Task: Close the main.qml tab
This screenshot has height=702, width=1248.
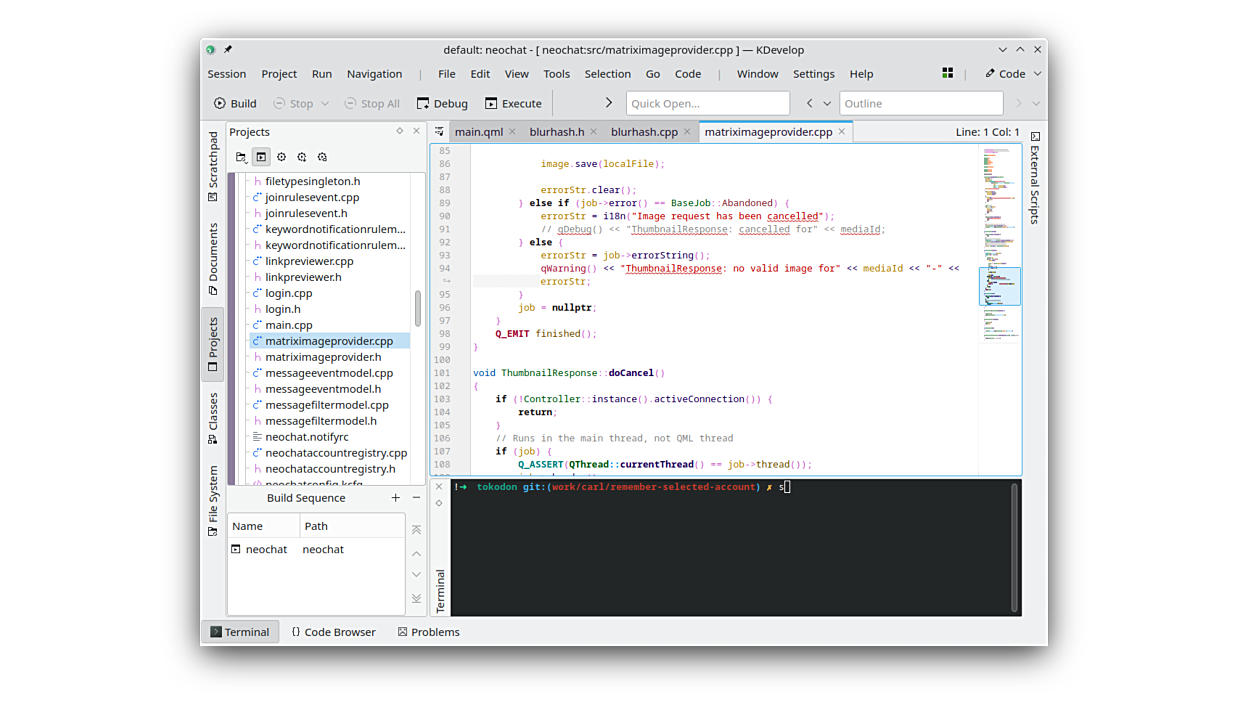Action: tap(512, 132)
